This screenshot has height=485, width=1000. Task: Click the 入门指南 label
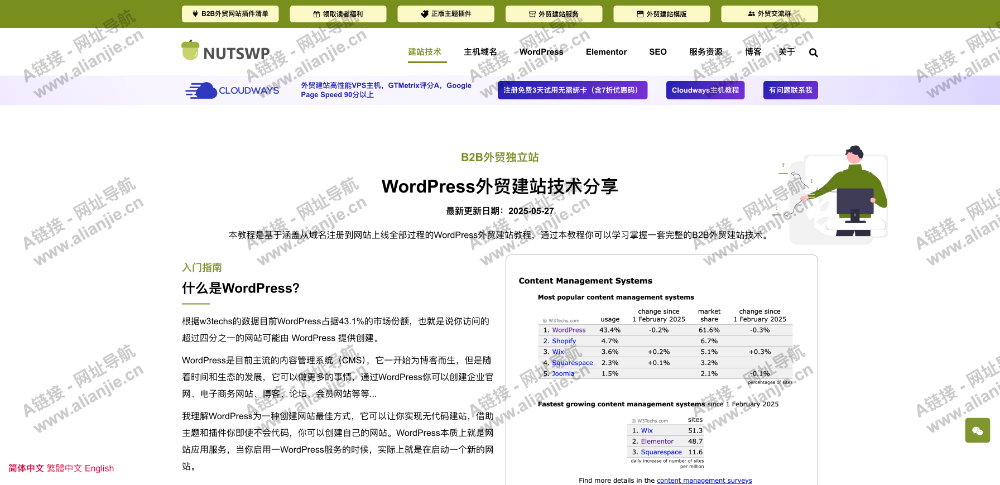202,267
